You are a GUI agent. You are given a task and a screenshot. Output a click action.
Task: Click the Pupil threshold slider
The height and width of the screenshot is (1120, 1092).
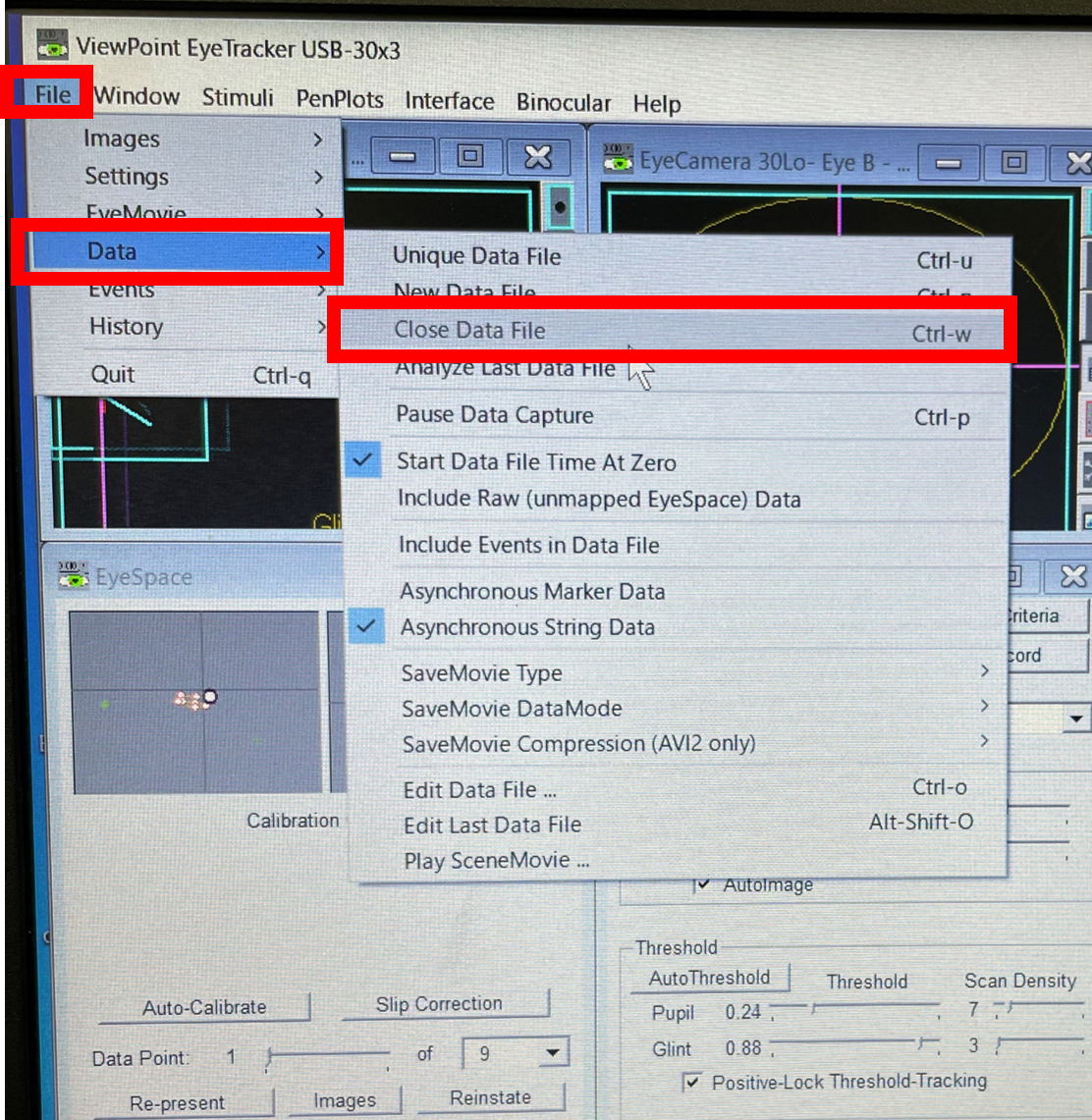click(x=854, y=1009)
